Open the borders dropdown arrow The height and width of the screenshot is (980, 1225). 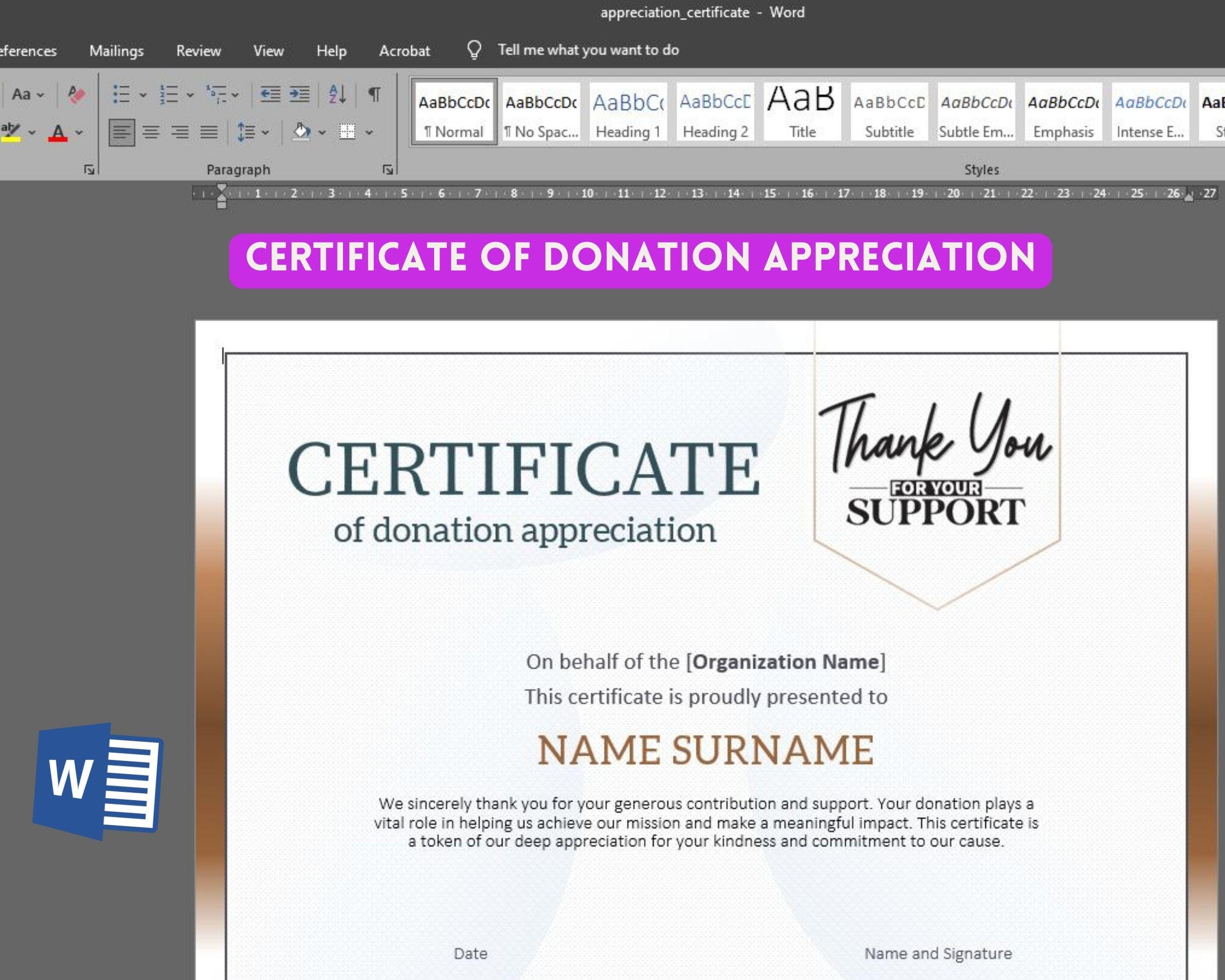pyautogui.click(x=369, y=133)
